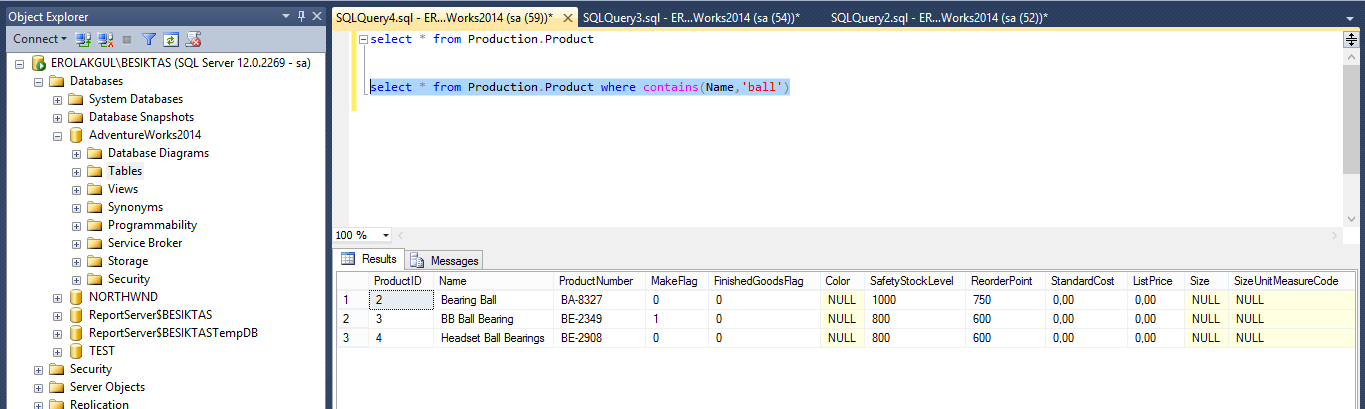This screenshot has height=409, width=1365.
Task: Expand the Tables folder node
Action: pos(77,171)
